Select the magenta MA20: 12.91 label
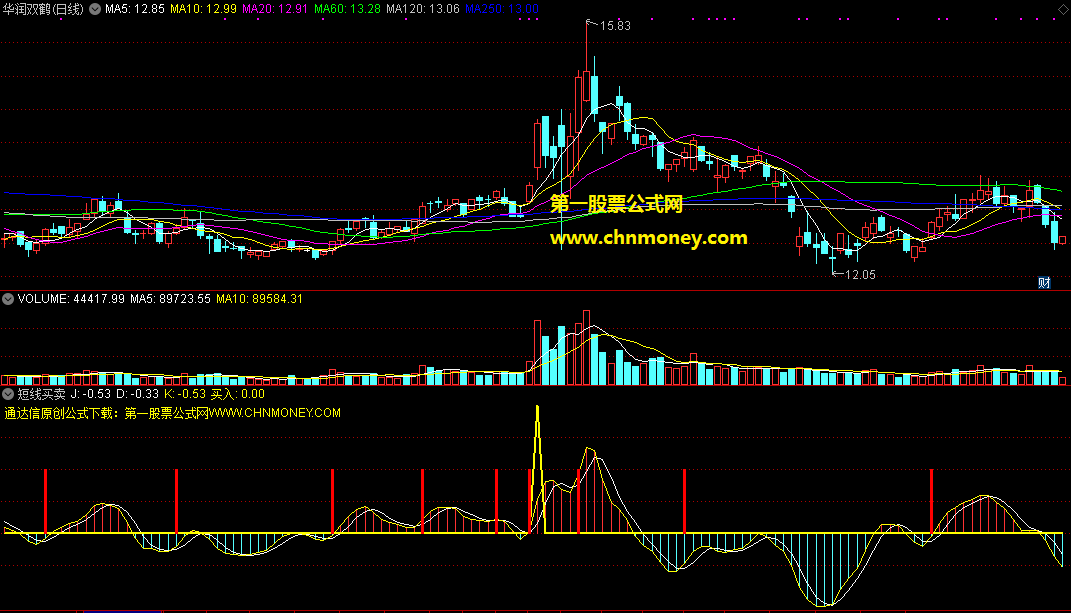This screenshot has width=1071, height=613. coord(275,9)
